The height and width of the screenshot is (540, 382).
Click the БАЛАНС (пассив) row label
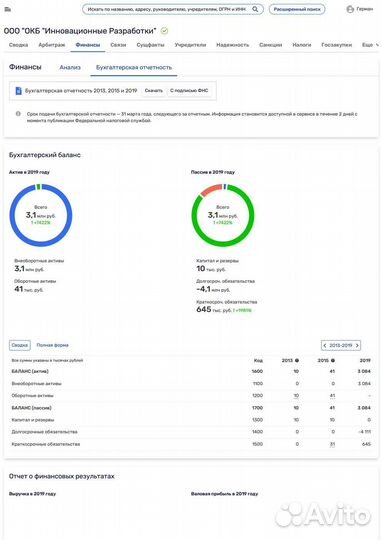tap(31, 408)
